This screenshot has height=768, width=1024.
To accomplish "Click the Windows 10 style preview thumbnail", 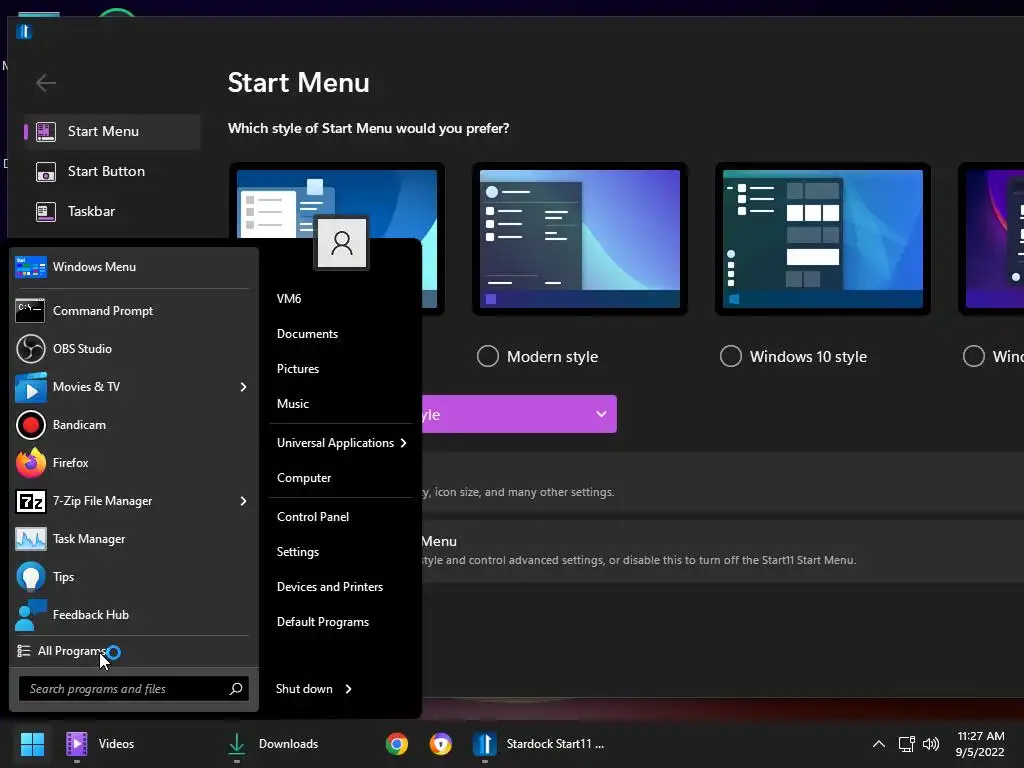I will [822, 239].
